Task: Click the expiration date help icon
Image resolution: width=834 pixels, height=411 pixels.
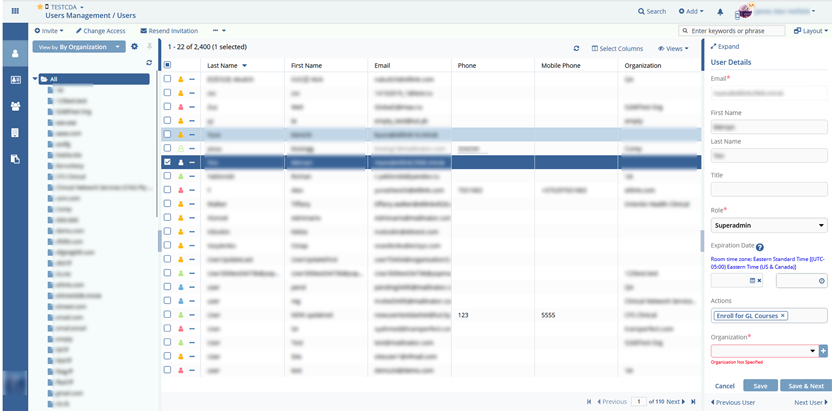Action: [760, 247]
